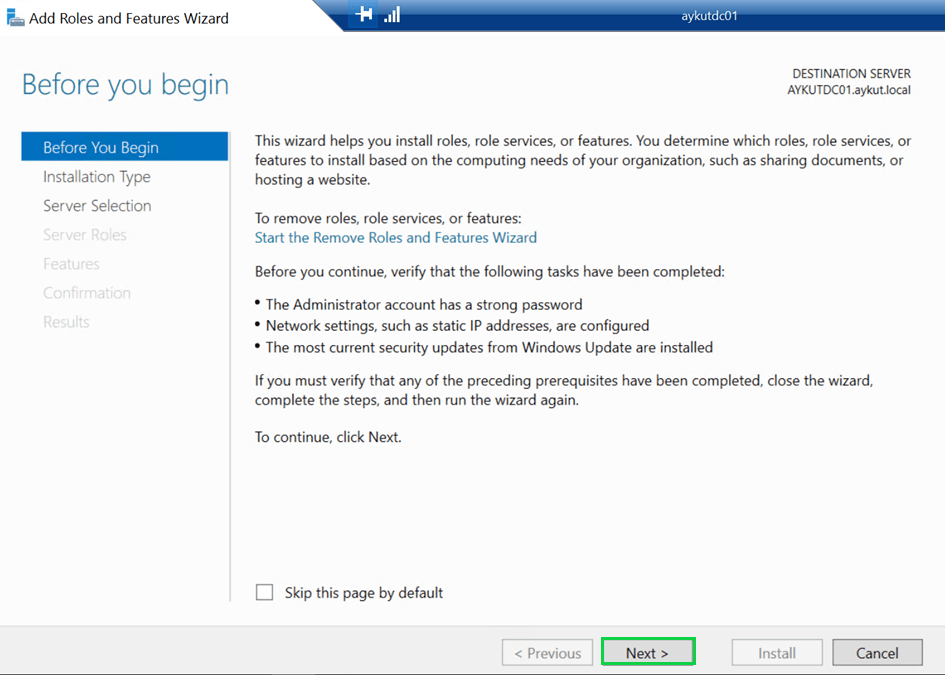This screenshot has height=675, width=945.
Task: Click the Add Roles and Features Wizard title
Action: point(129,18)
